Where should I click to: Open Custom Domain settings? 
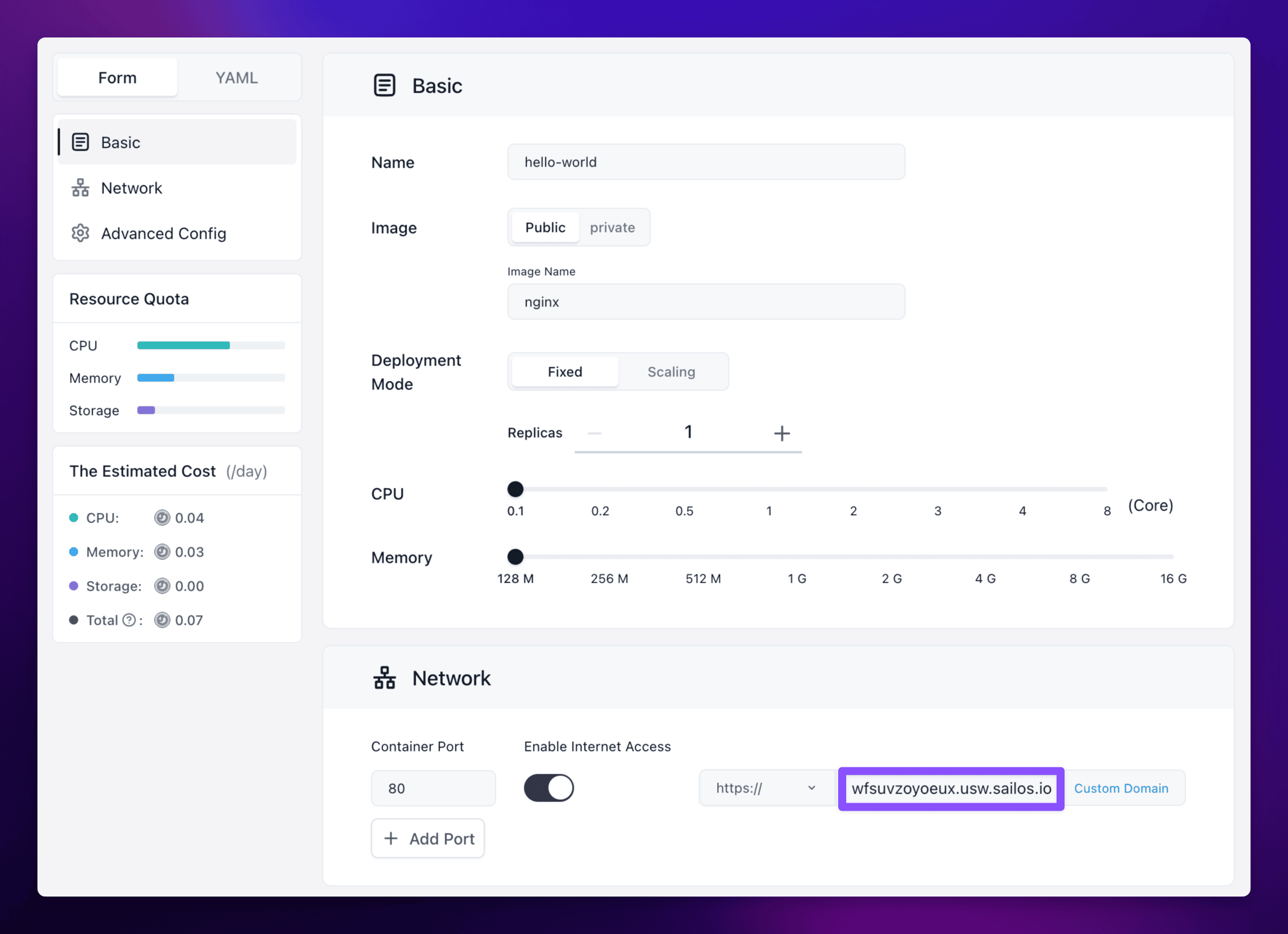click(1121, 788)
